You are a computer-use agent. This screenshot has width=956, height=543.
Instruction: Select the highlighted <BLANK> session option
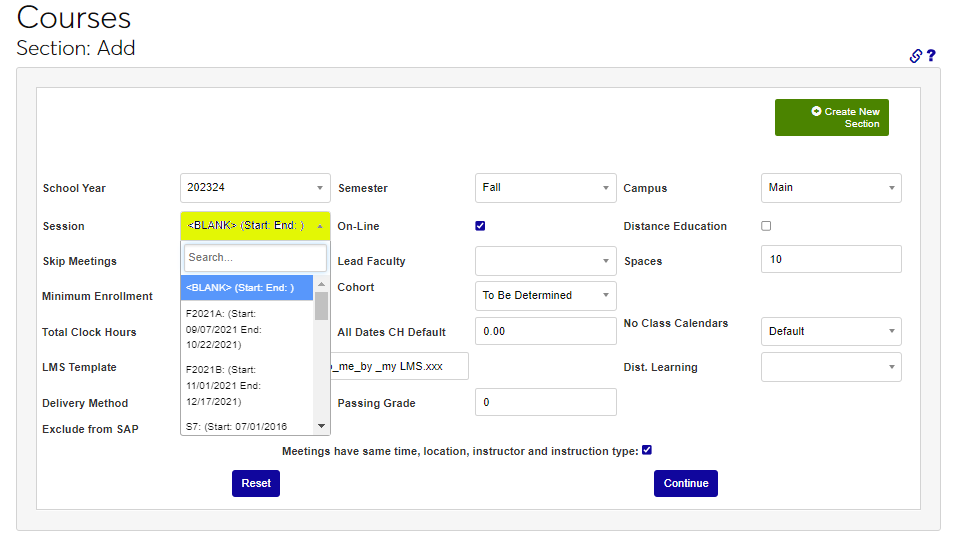pos(247,288)
